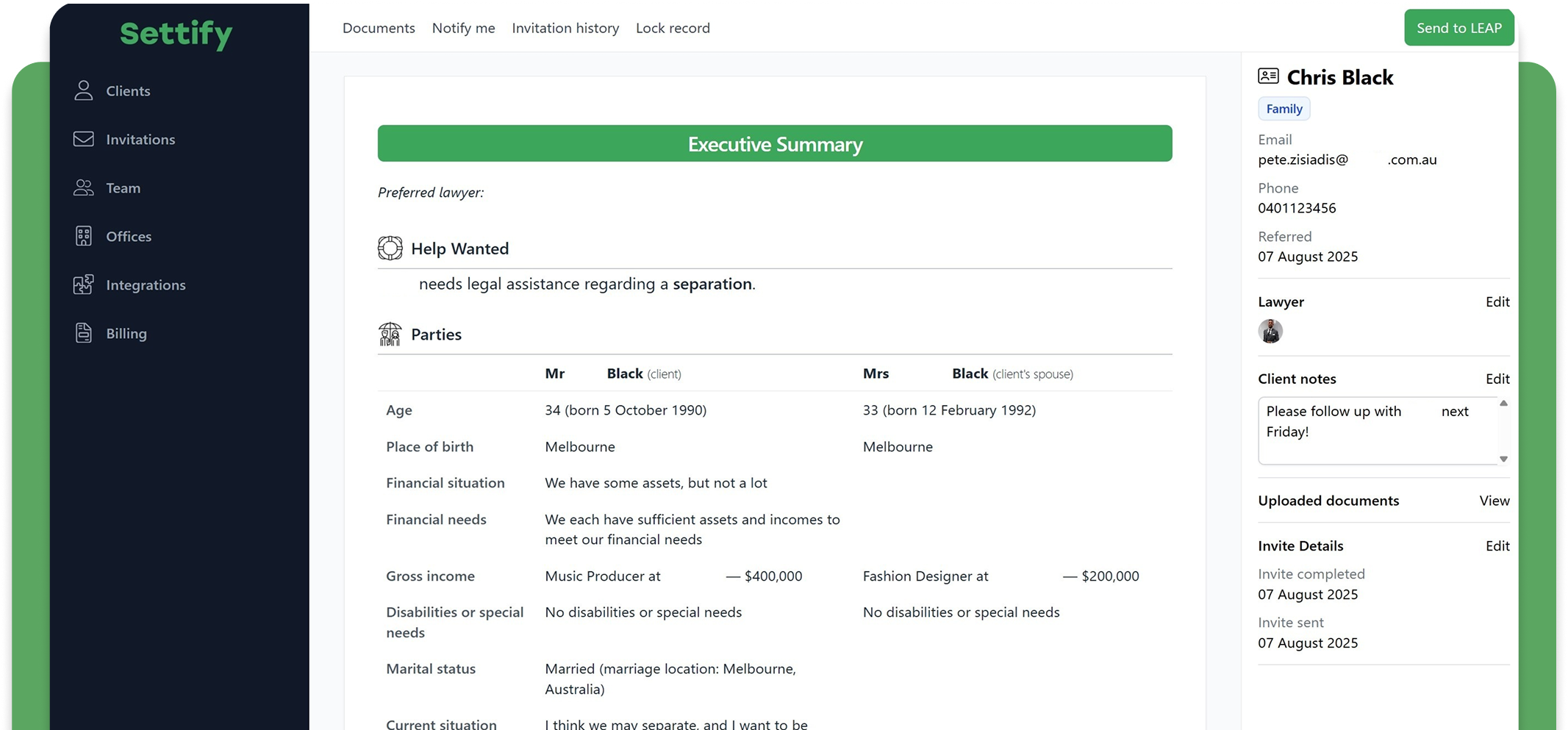Viewport: 1568px width, 730px height.
Task: Click the Mrs Black (client's spouse) header
Action: coord(968,373)
